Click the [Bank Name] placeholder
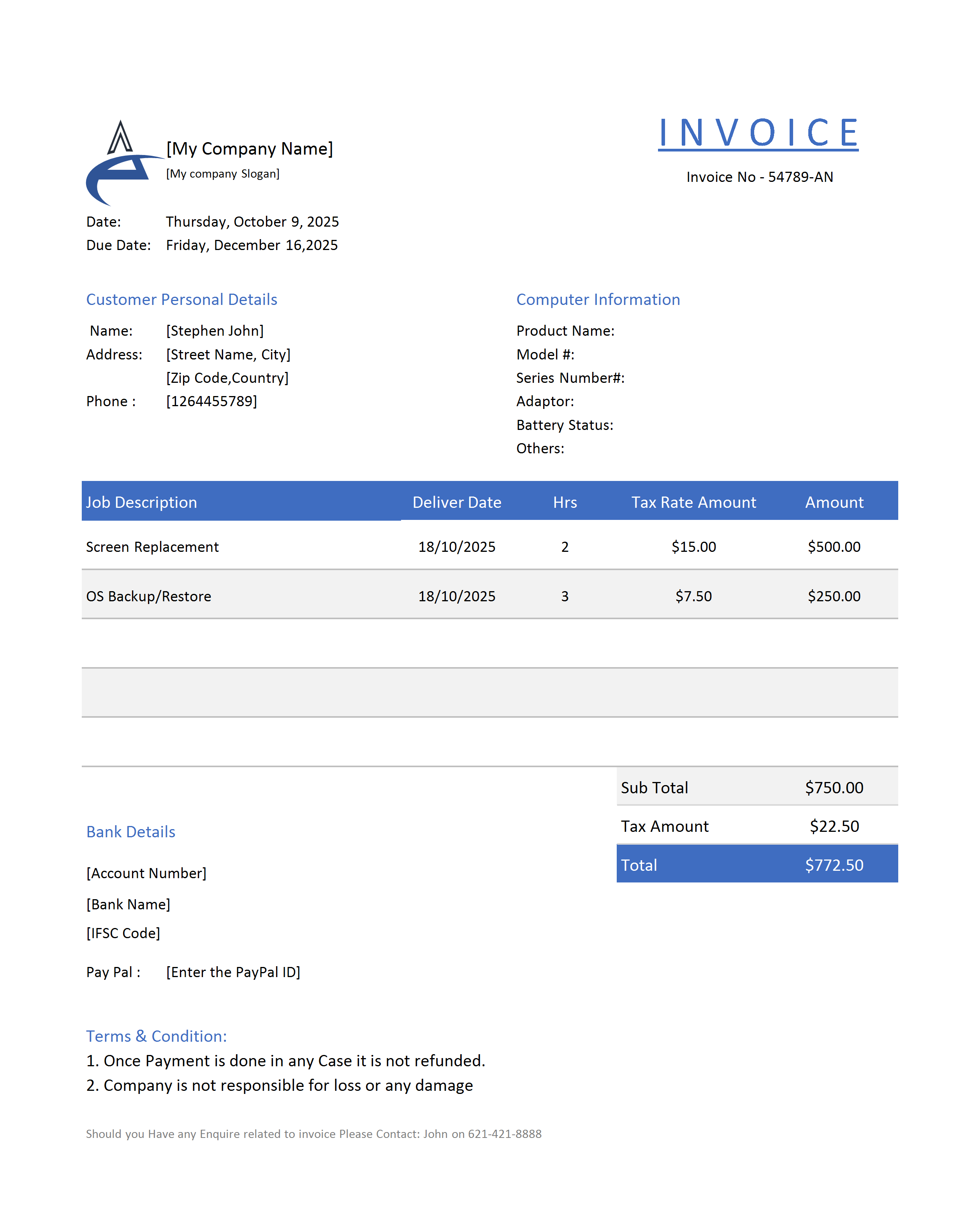980x1231 pixels. [128, 904]
